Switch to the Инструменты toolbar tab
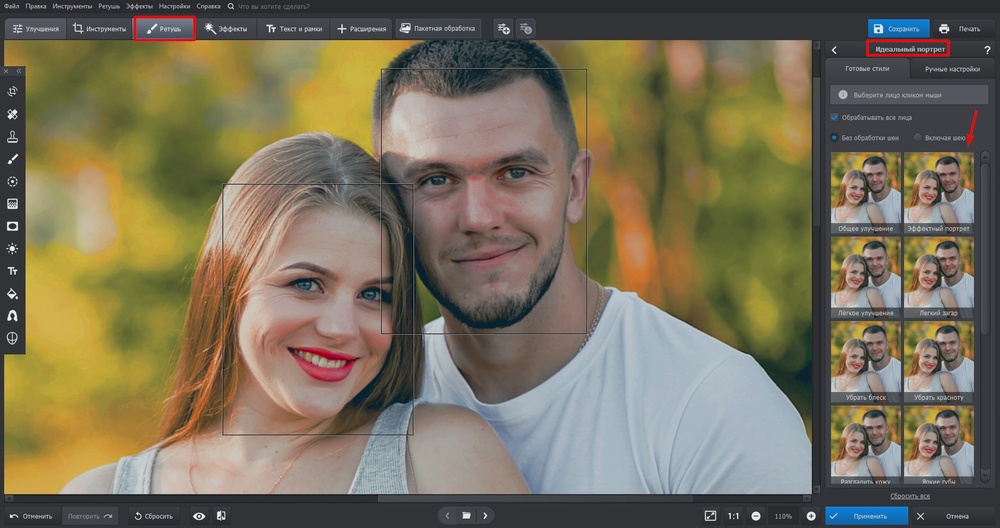Screen dimensions: 1000x528 click(x=99, y=29)
